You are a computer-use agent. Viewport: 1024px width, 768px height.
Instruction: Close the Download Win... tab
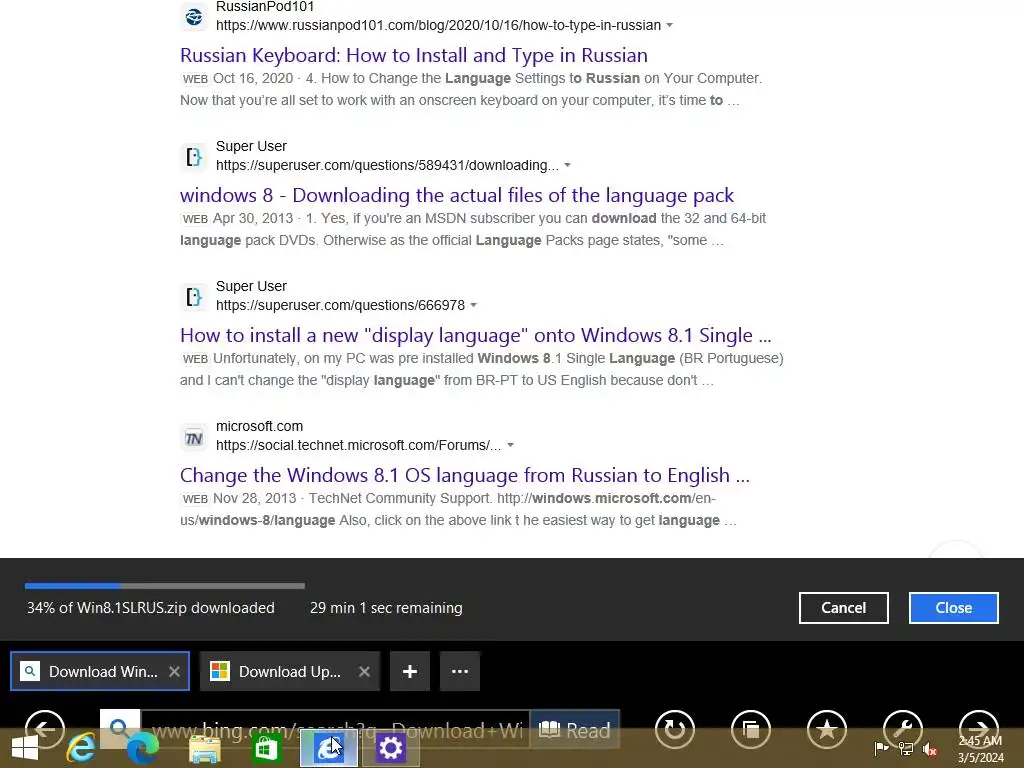[174, 671]
